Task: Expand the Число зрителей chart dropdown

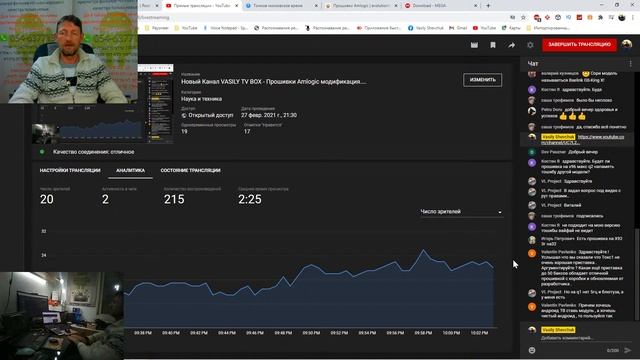Action: 461,212
